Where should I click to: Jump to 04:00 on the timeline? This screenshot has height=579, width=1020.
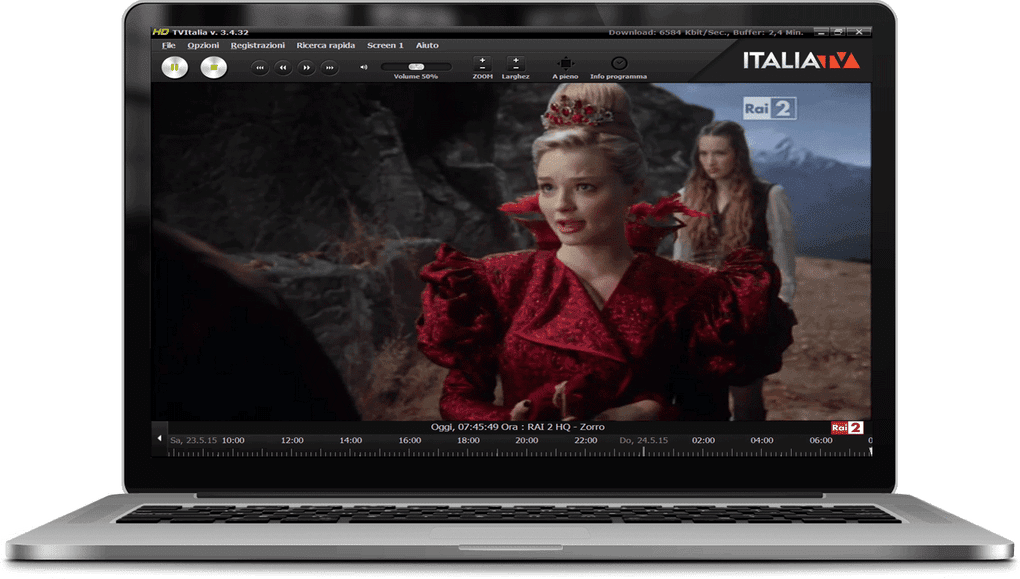pyautogui.click(x=762, y=440)
